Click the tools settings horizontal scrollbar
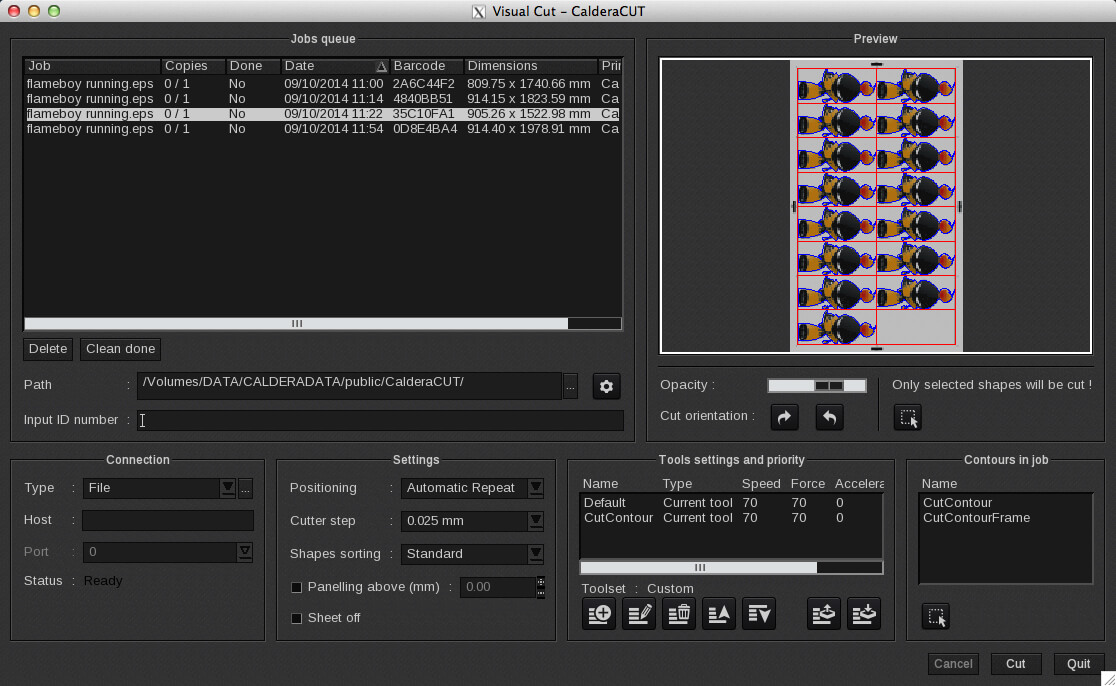 pos(699,567)
